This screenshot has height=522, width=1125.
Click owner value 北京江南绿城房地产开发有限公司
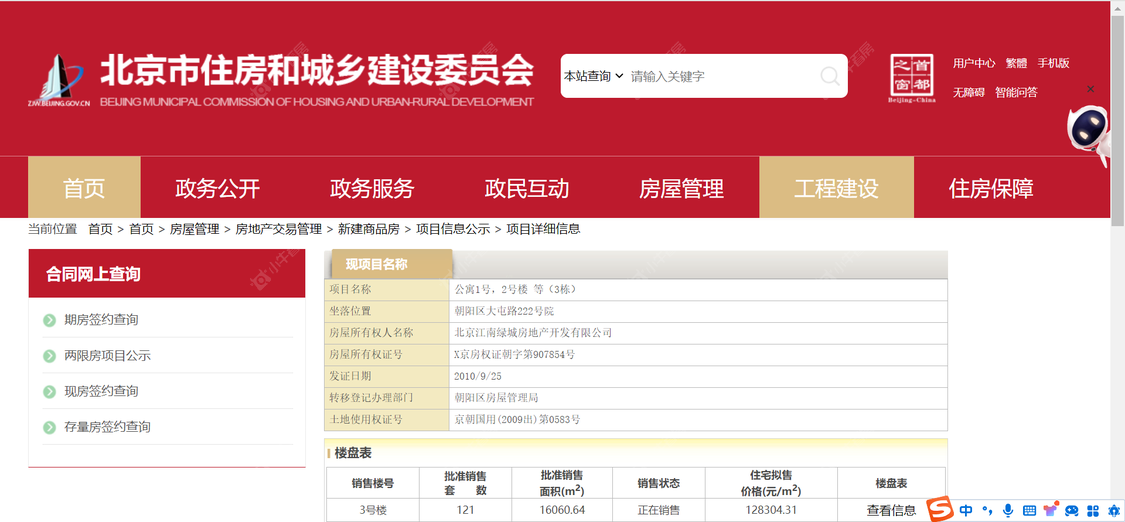pos(532,333)
